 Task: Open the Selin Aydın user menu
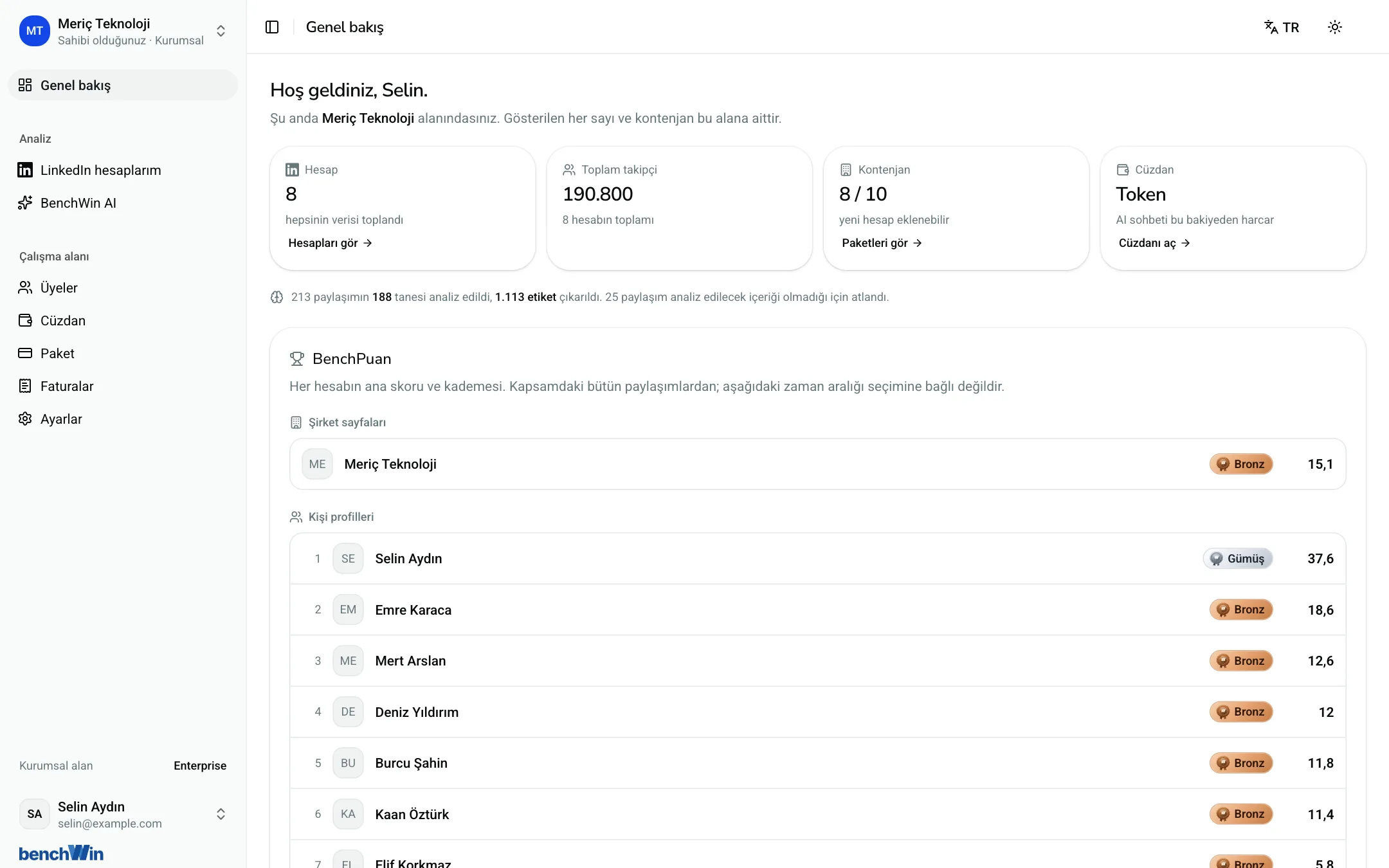[123, 814]
